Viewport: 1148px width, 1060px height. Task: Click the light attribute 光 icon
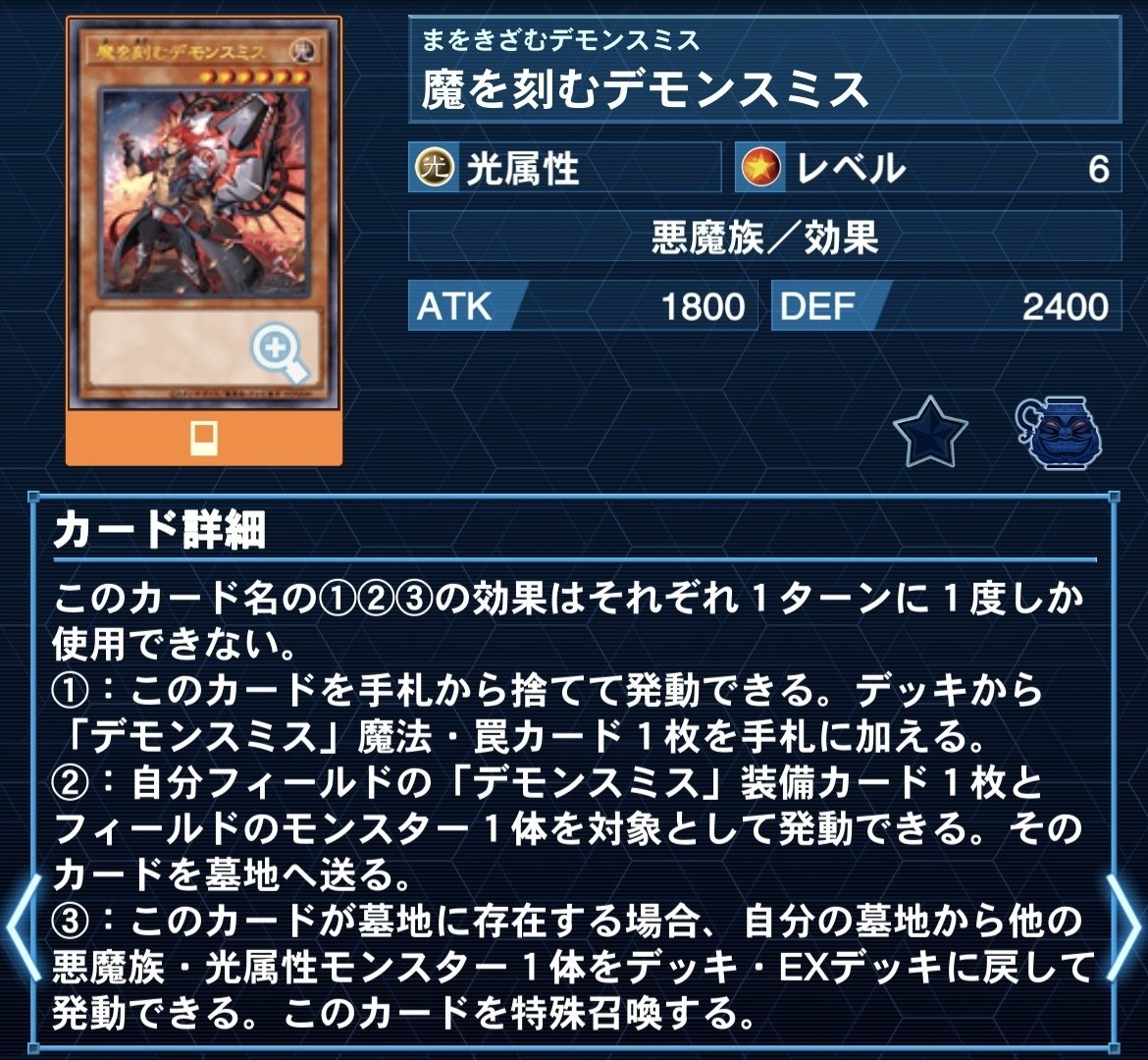(436, 168)
